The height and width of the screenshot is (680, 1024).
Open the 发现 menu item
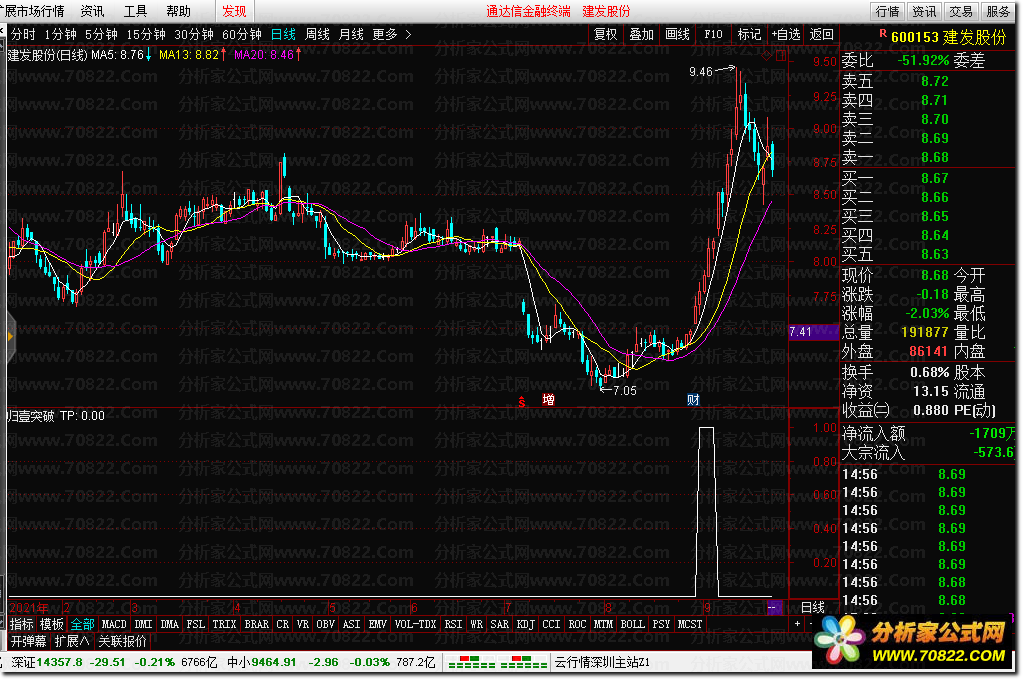(234, 11)
